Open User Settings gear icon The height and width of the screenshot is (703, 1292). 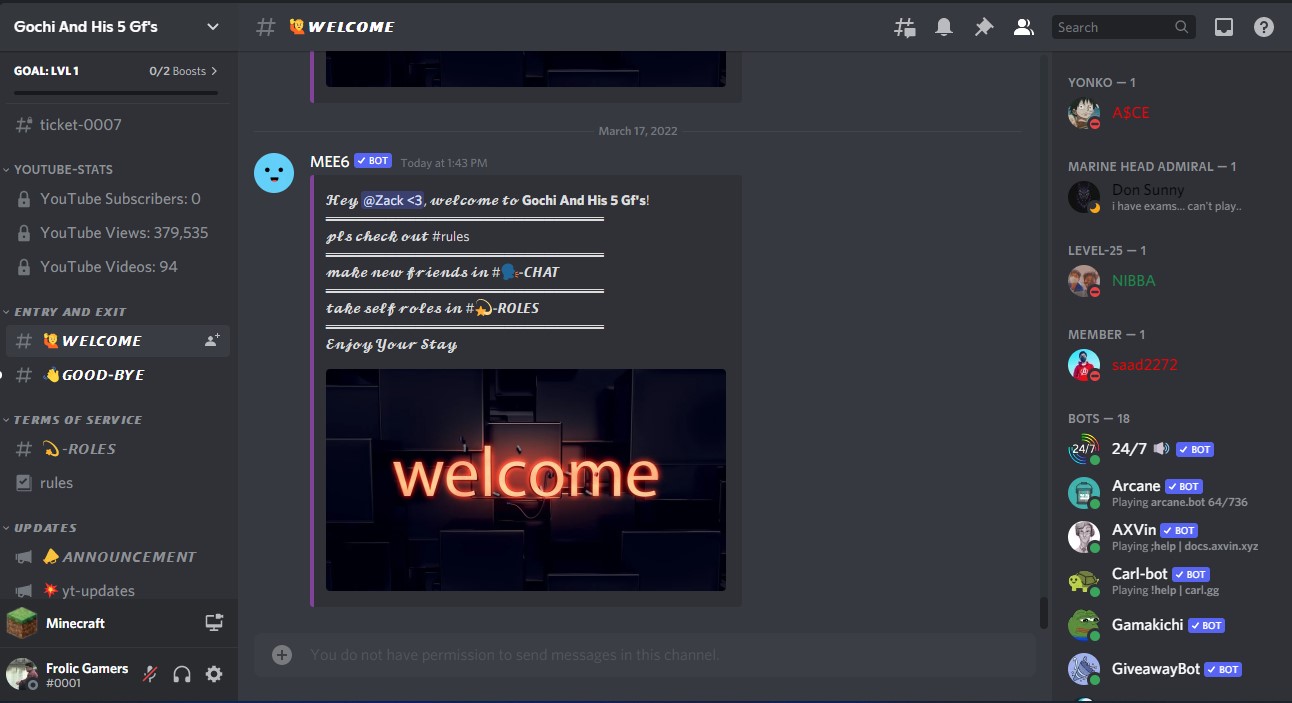tap(214, 674)
